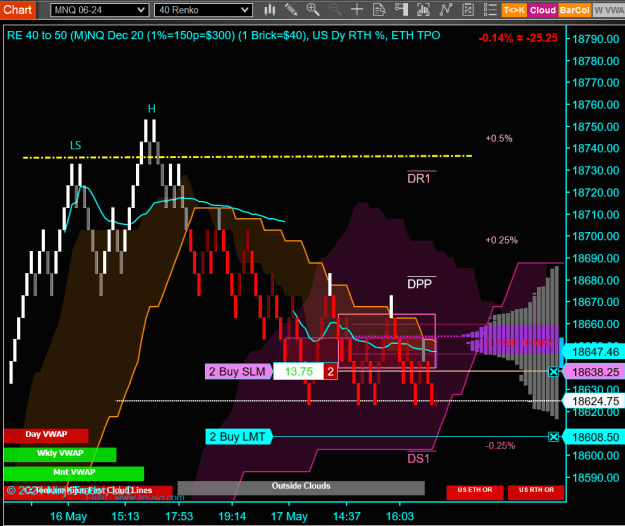Click the 16 May date label
This screenshot has width=625, height=526.
tap(68, 516)
